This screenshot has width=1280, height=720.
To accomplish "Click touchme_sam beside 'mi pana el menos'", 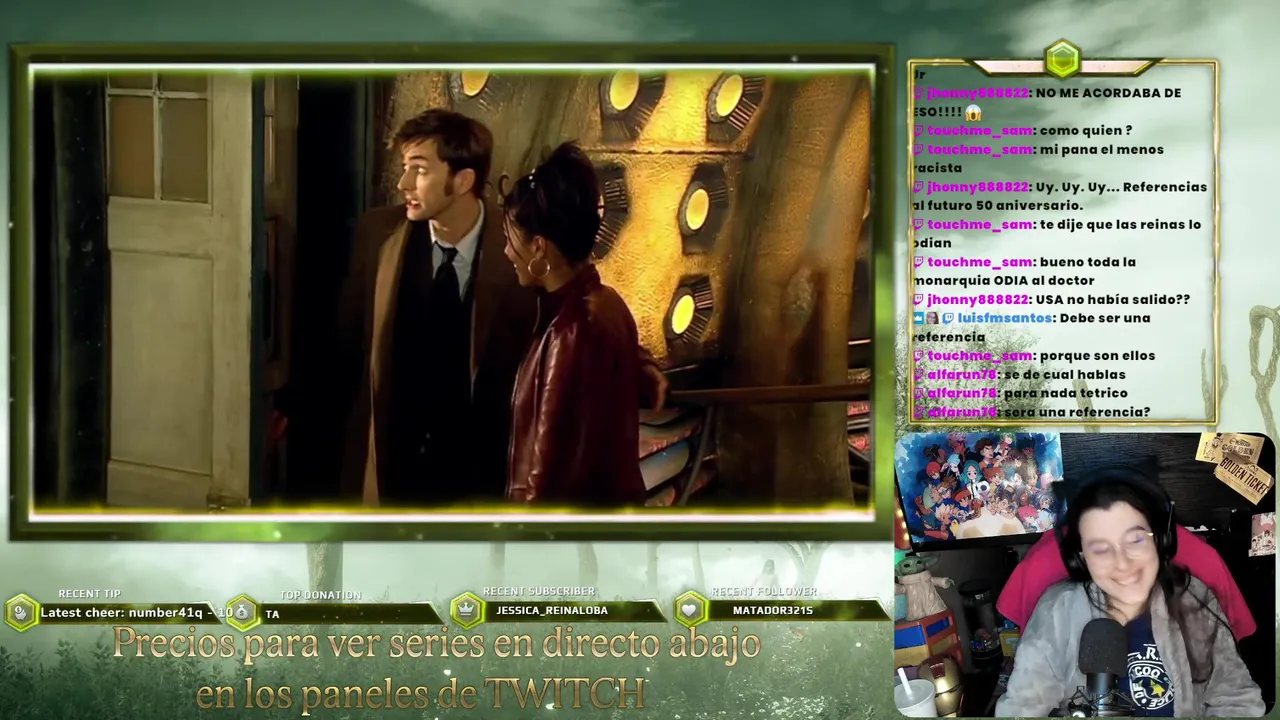I will click(x=979, y=150).
